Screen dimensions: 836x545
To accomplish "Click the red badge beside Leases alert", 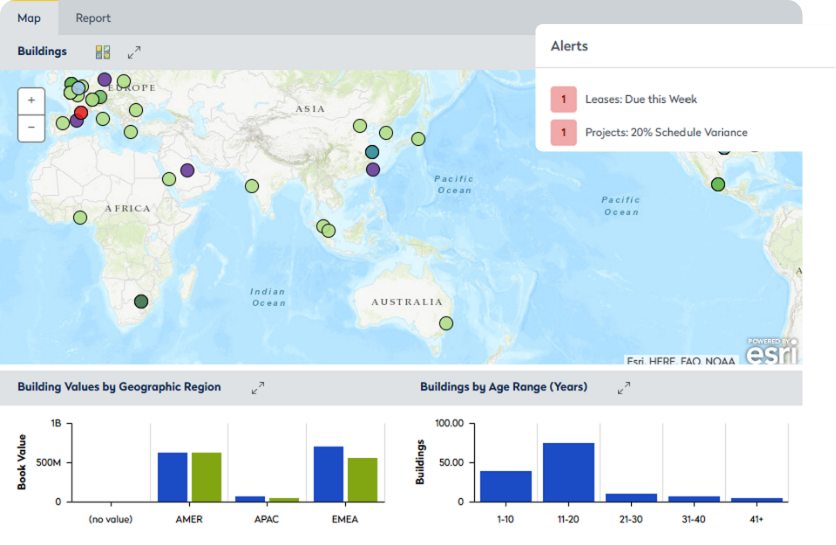I will [x=563, y=99].
